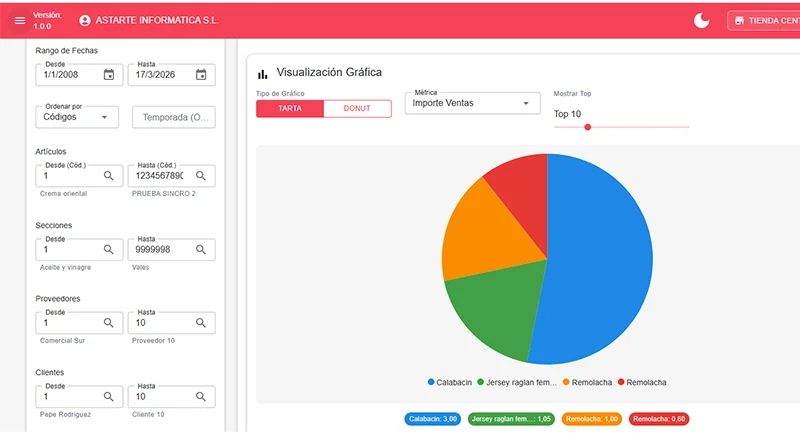Search Artículos Desde code lookup icon
This screenshot has height=434, width=800.
point(109,176)
